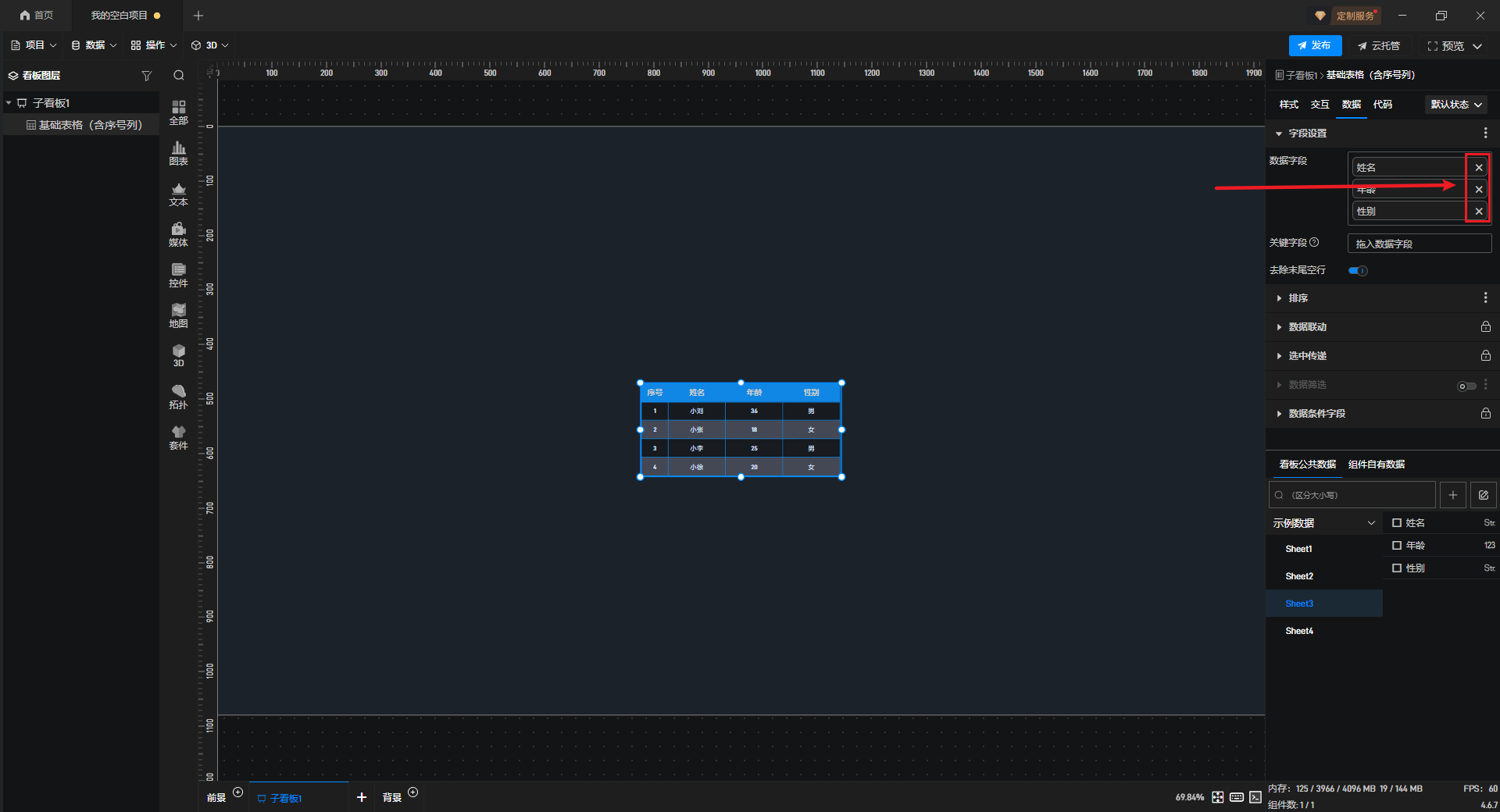This screenshot has height=812, width=1500.
Task: Open the 拓扑 topology components category
Action: (x=178, y=397)
